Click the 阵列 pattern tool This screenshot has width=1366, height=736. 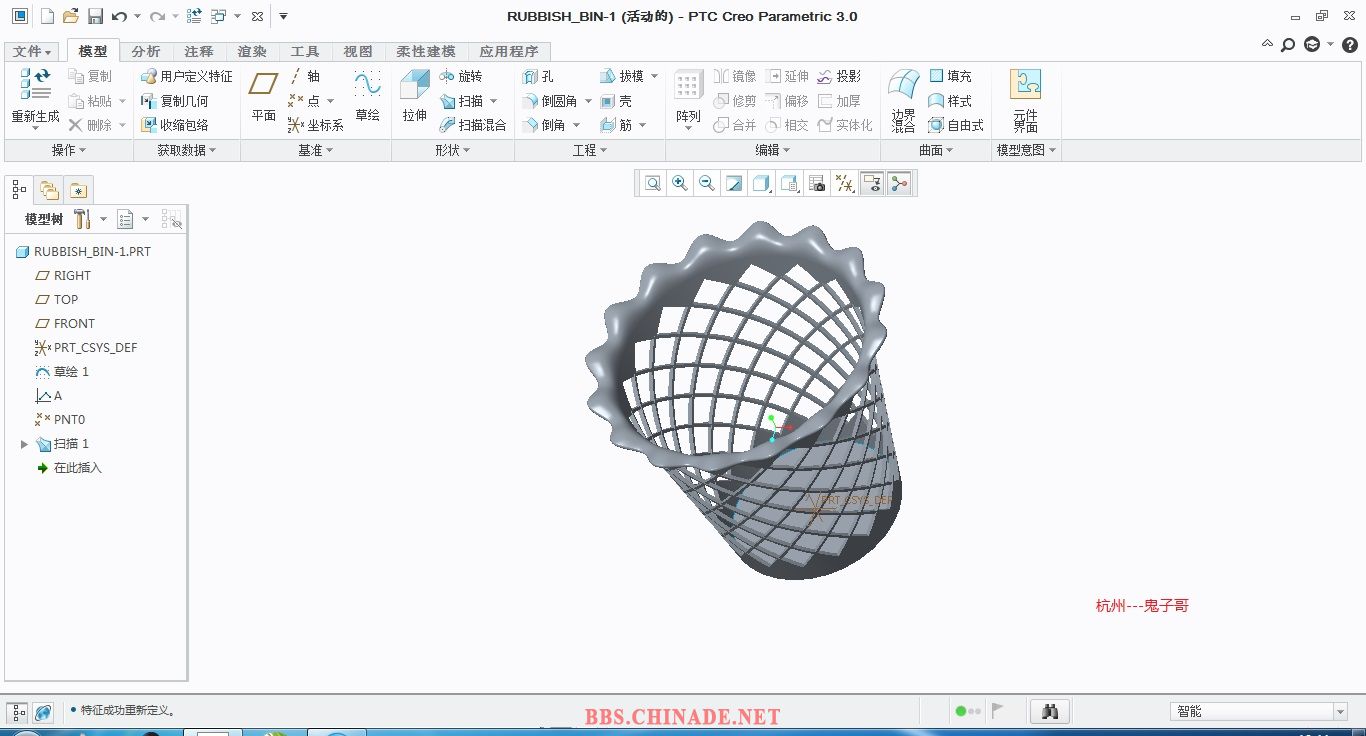point(688,97)
